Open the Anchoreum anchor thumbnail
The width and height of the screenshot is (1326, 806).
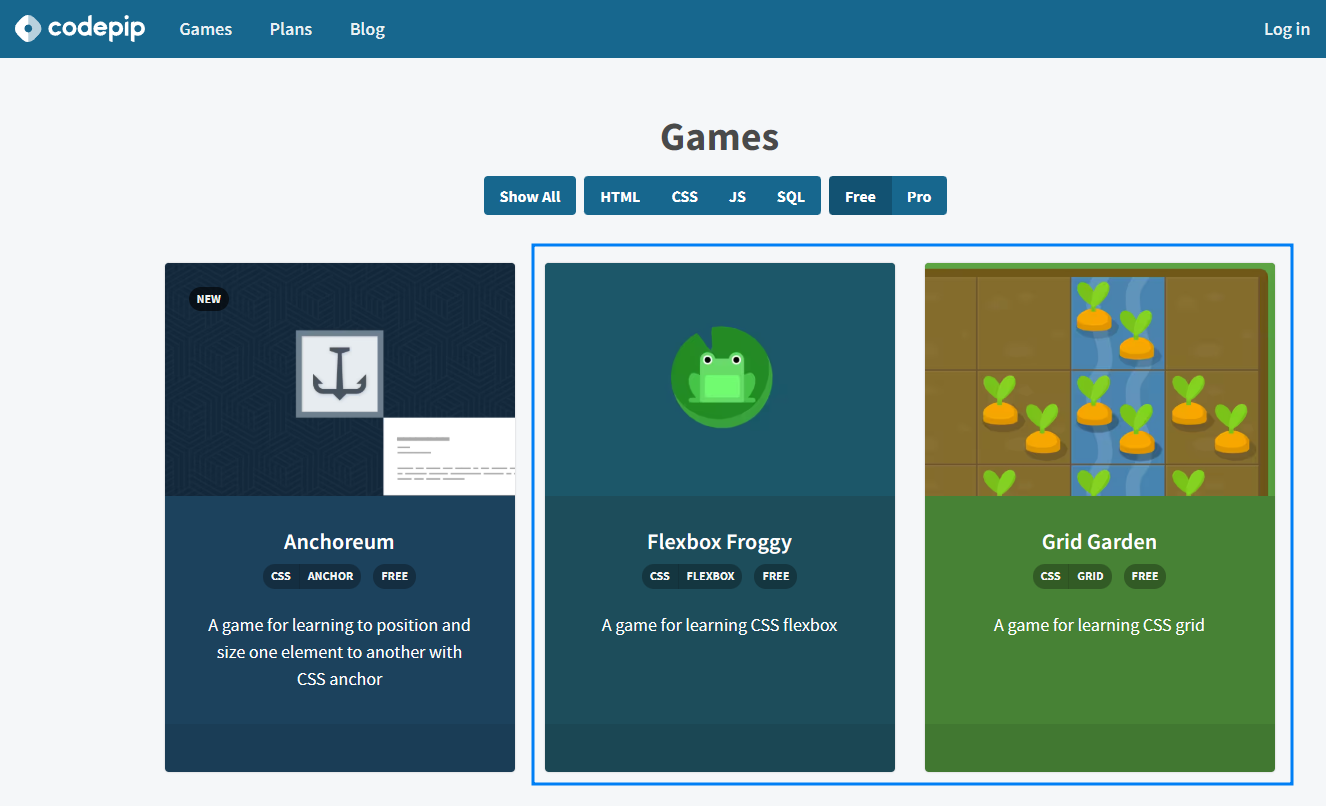click(x=340, y=379)
